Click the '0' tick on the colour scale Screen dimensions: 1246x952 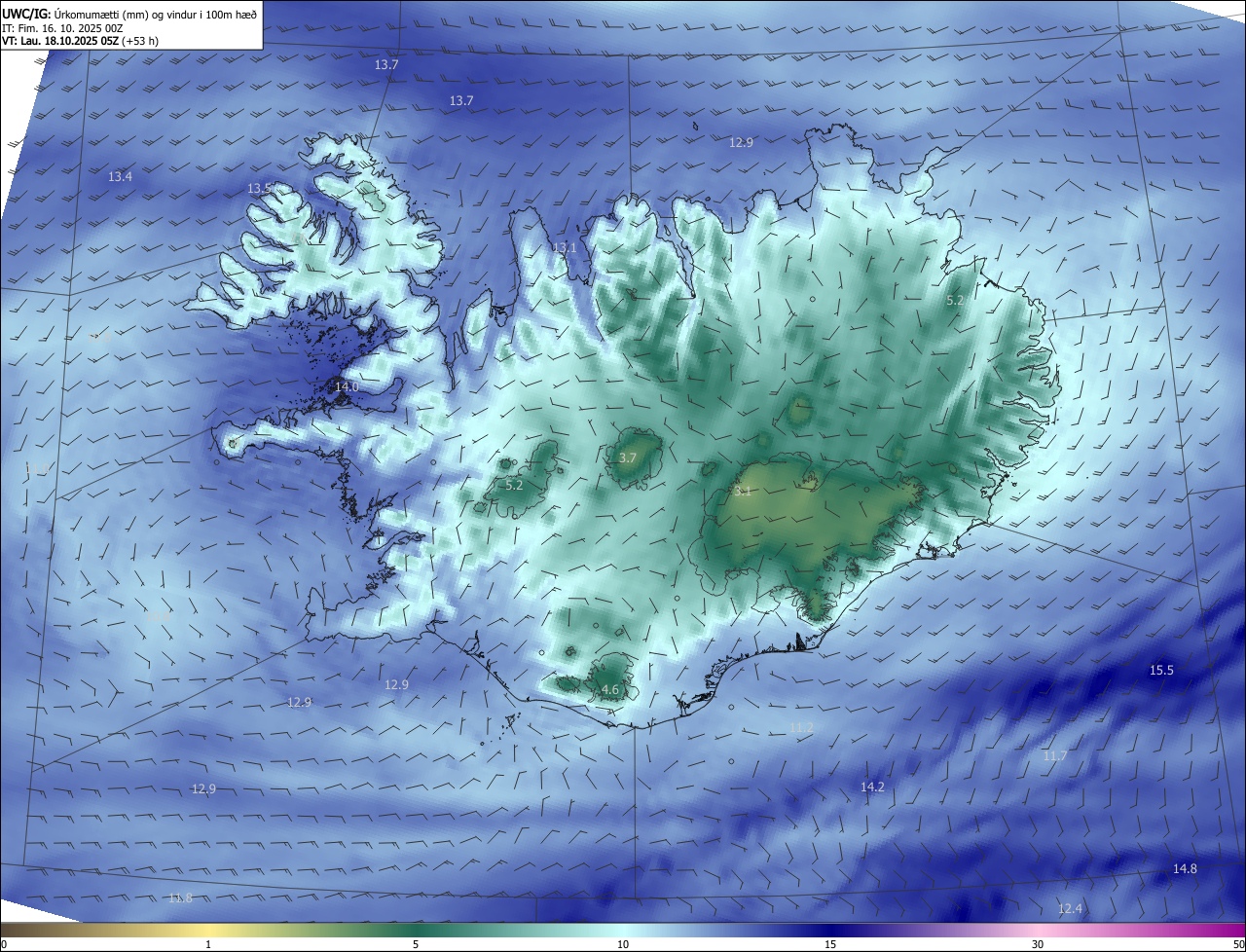click(4, 945)
